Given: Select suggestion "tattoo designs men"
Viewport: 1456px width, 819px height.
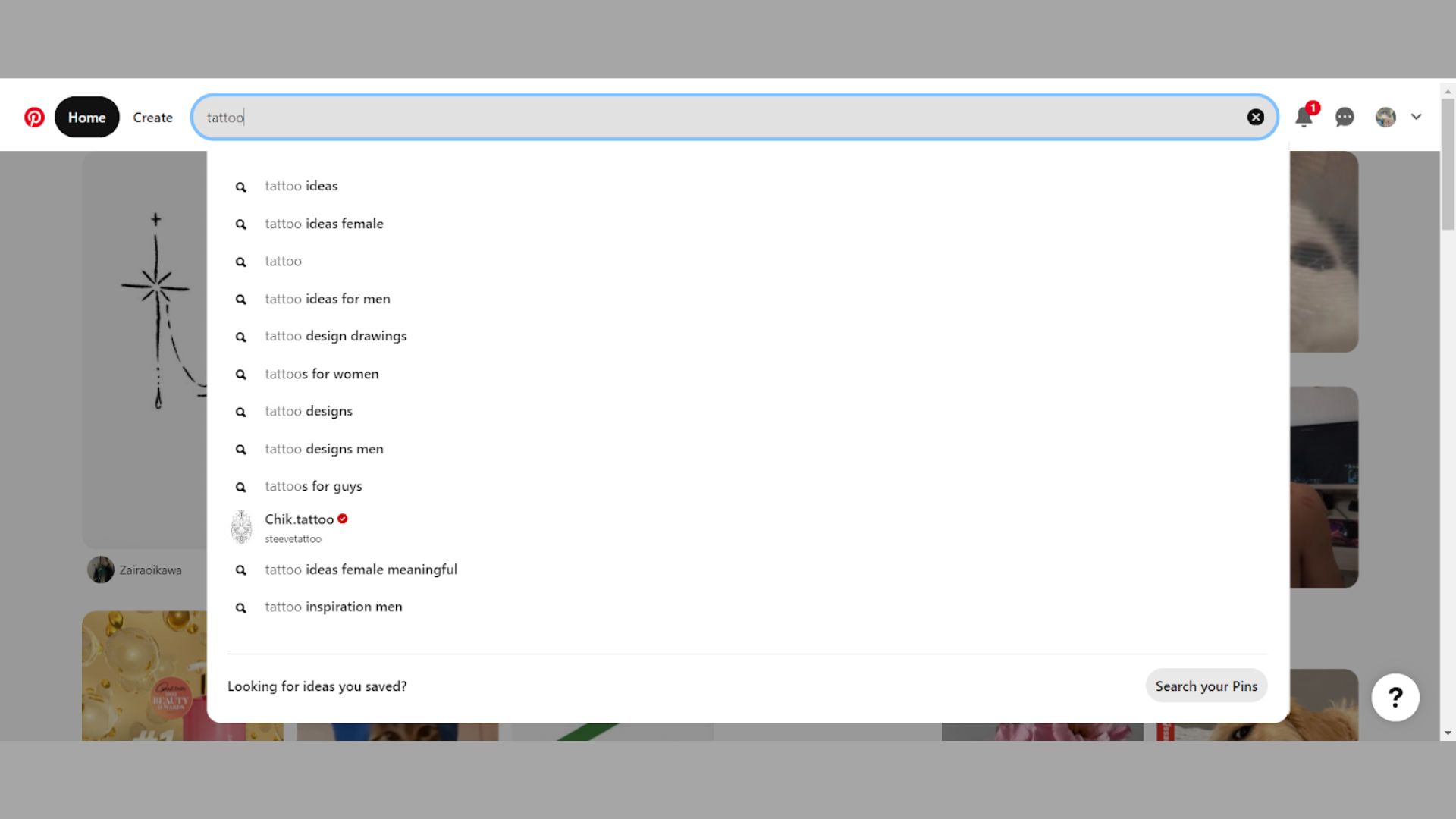Looking at the screenshot, I should 324,449.
